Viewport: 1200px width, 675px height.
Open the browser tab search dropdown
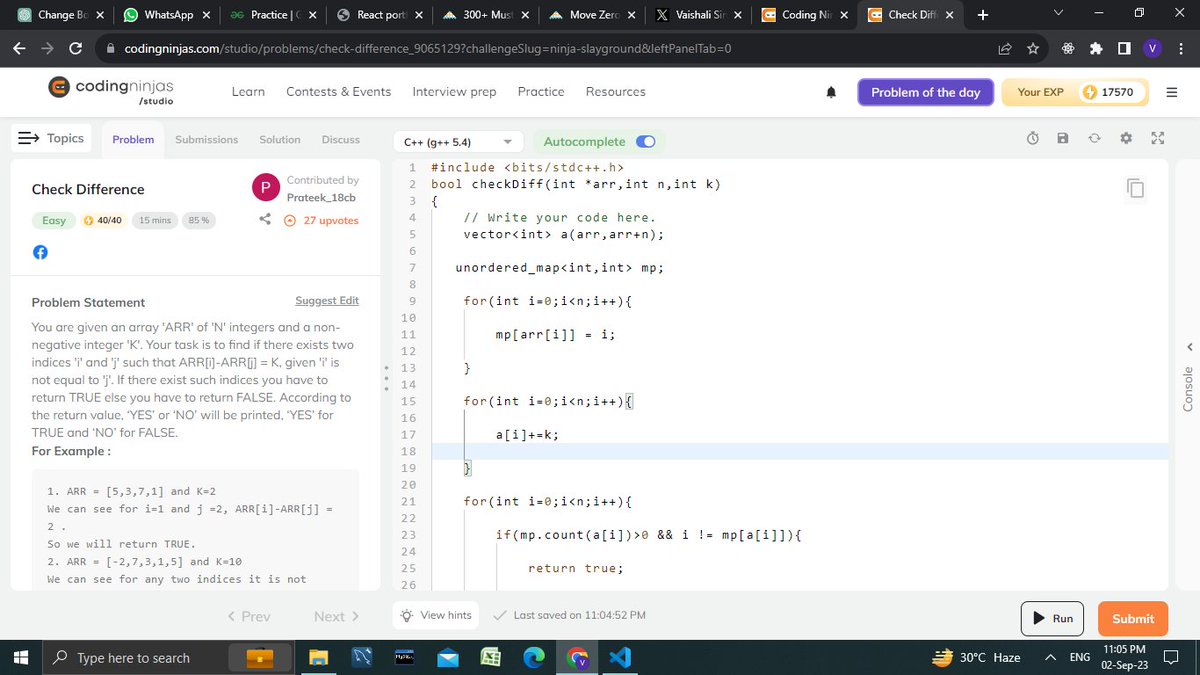1057,14
